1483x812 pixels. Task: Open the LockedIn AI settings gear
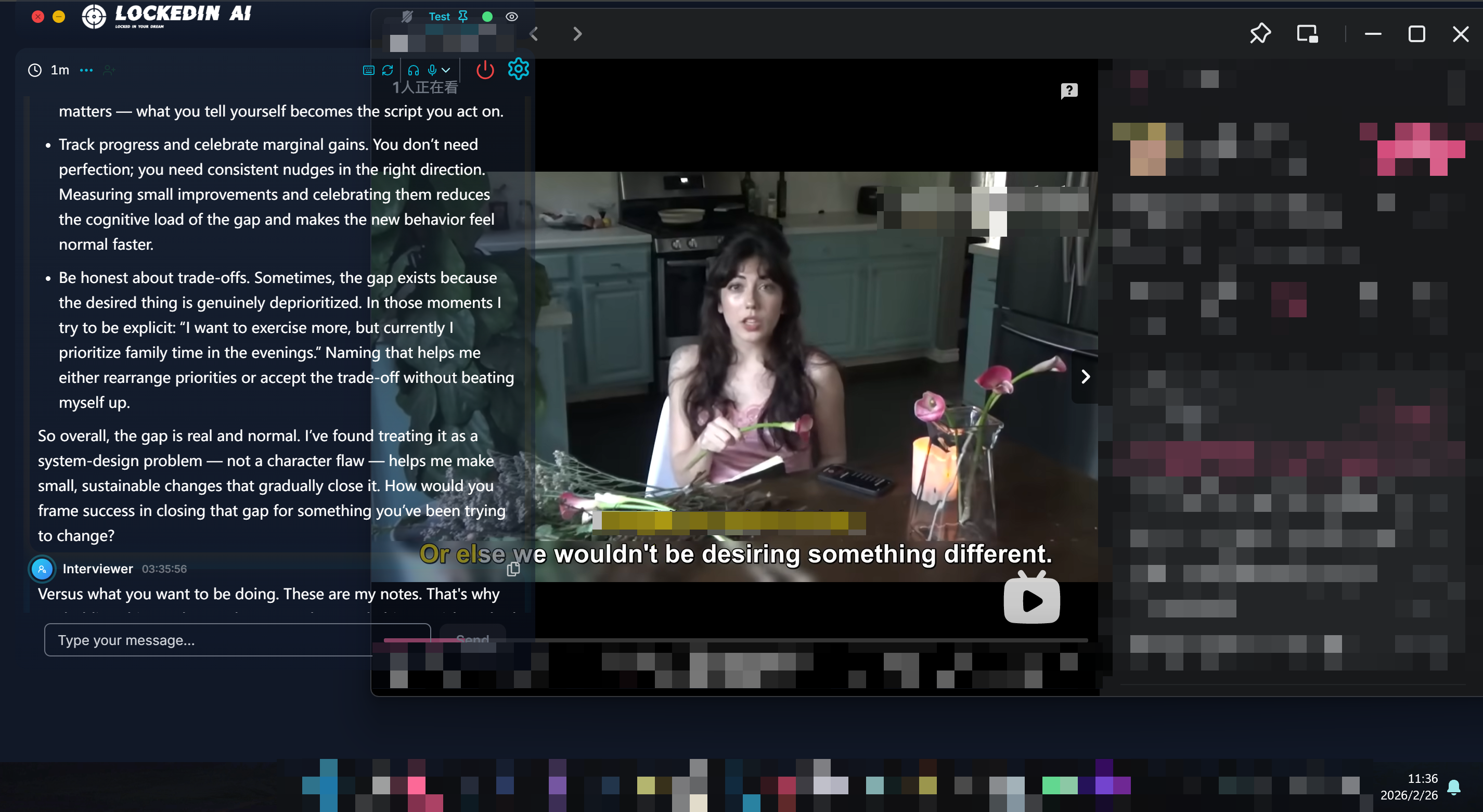click(x=518, y=69)
